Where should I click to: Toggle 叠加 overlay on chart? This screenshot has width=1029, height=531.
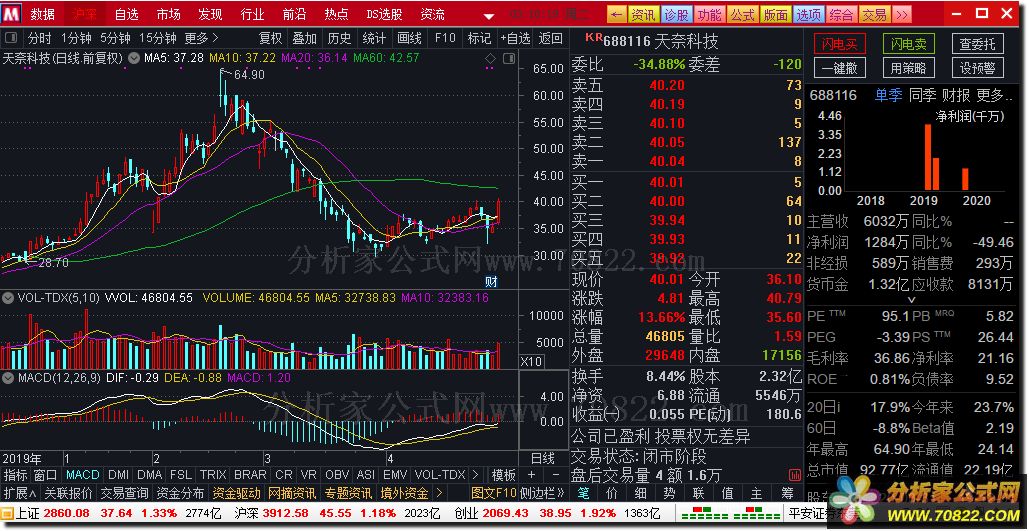point(304,38)
